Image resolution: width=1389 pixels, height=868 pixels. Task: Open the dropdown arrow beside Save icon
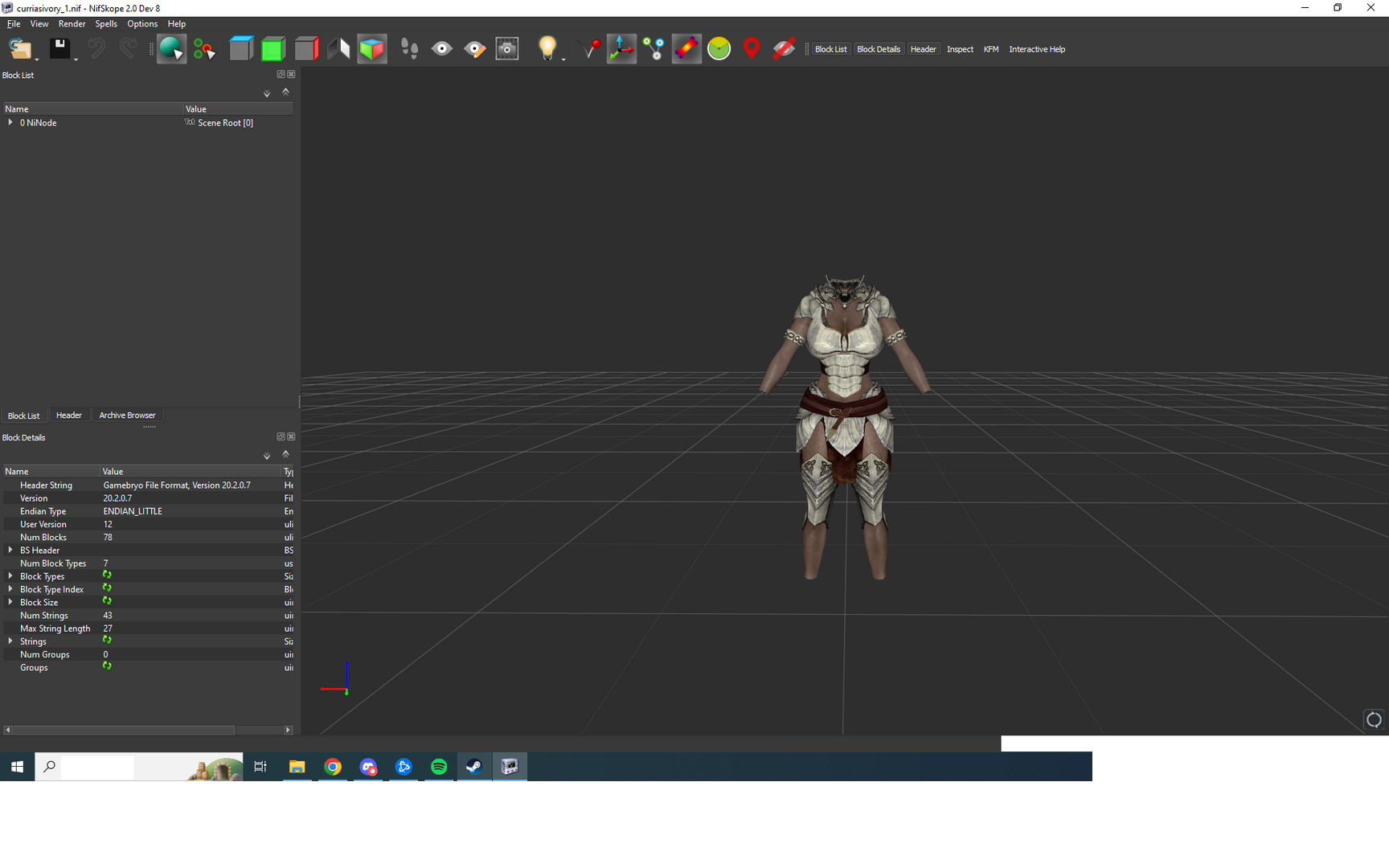(76, 59)
